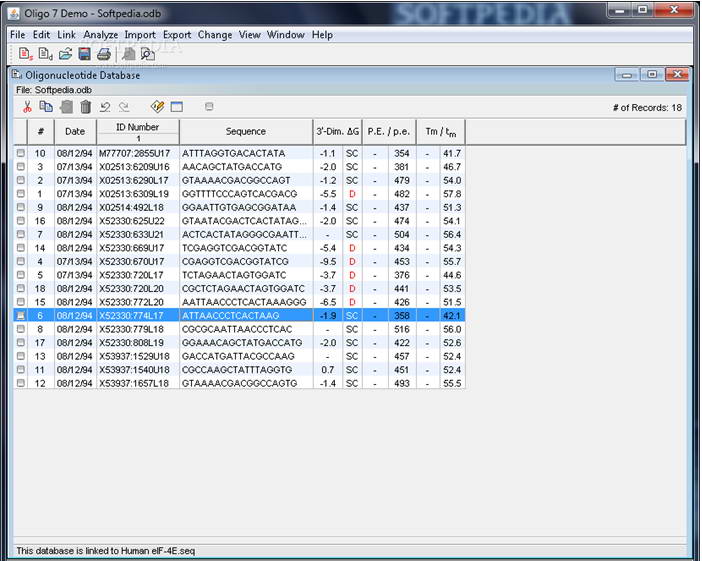This screenshot has height=561, width=702.
Task: Click the # column header
Action: tap(41, 132)
